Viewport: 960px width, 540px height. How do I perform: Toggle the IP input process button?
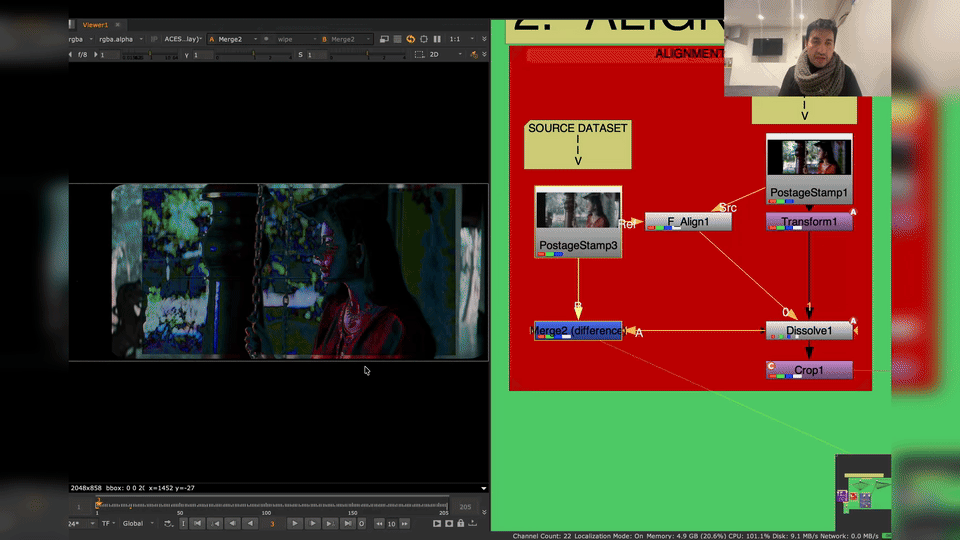(154, 39)
